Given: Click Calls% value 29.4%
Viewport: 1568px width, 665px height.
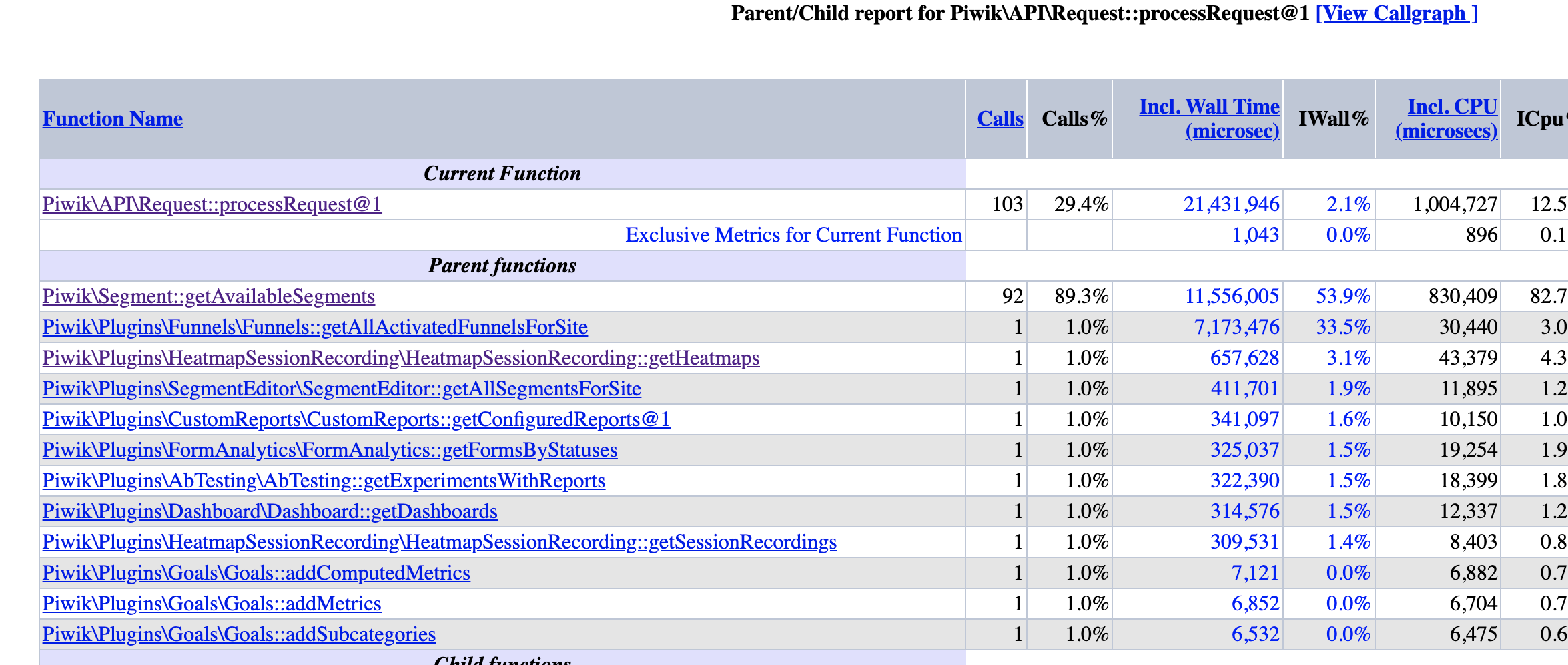Looking at the screenshot, I should [x=1082, y=204].
